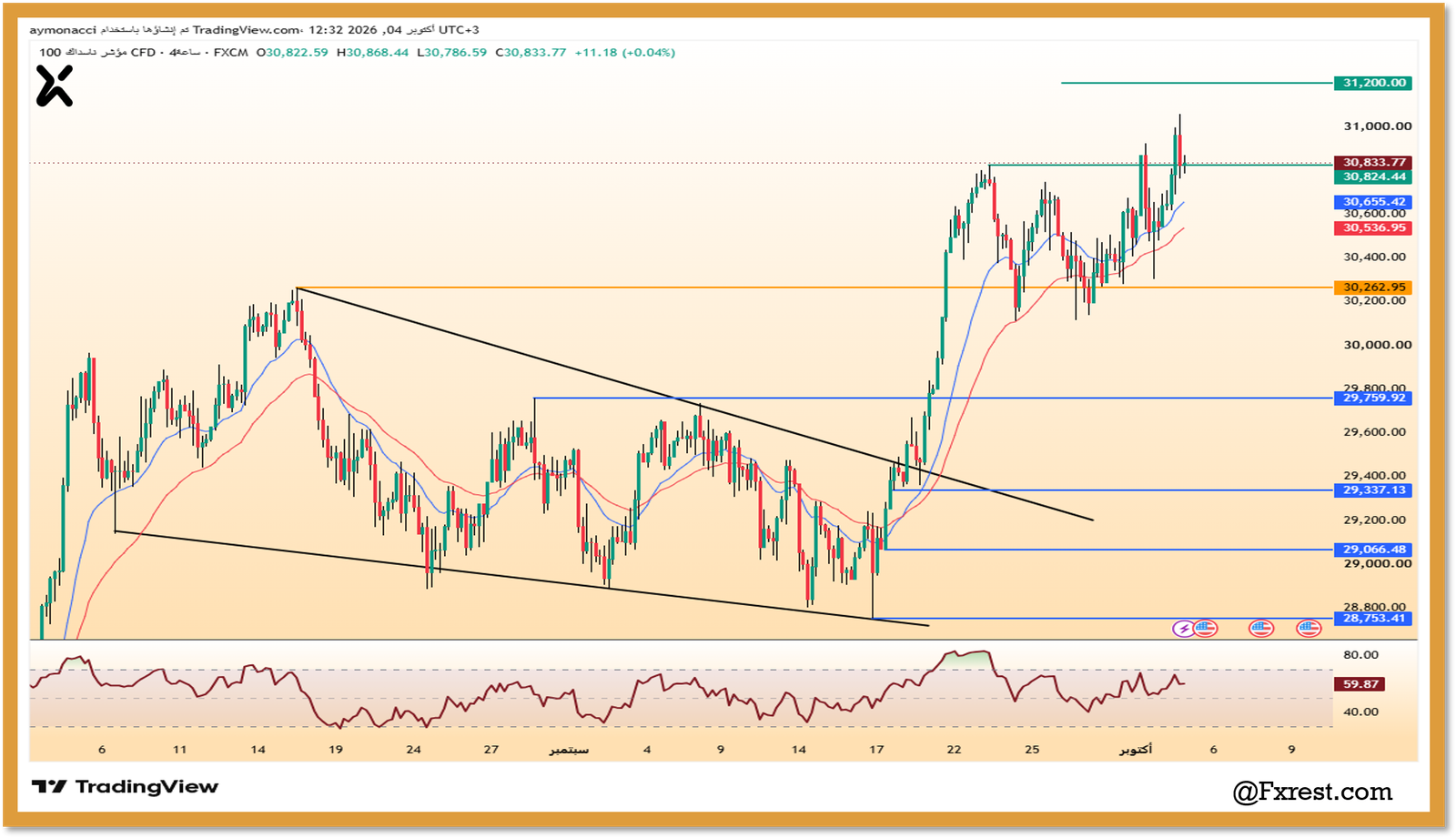Screen dimensions: 1456x838
Task: Open the first US flag economic event
Action: tap(1206, 628)
